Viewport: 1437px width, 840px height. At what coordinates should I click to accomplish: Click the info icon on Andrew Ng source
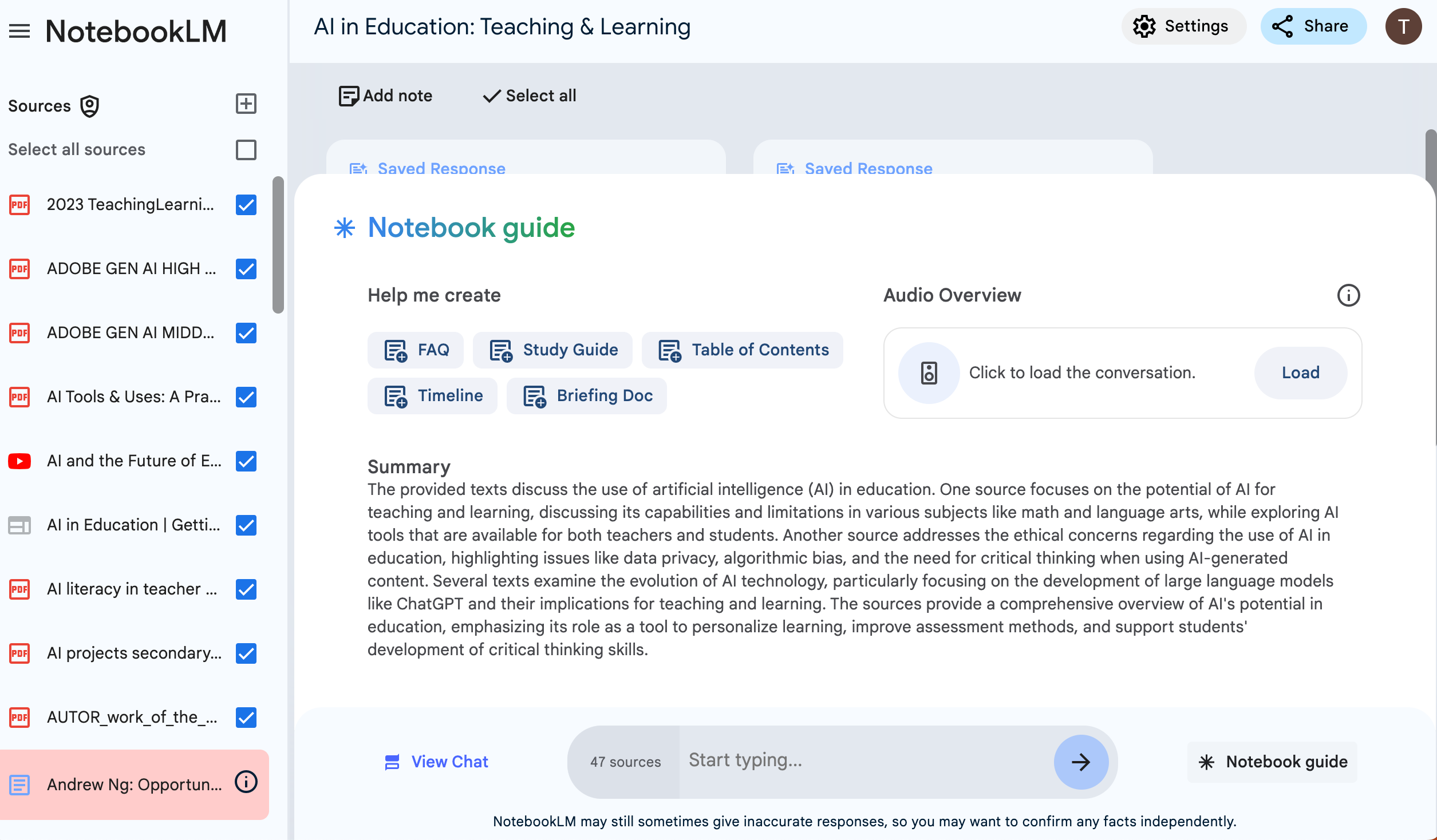pyautogui.click(x=246, y=782)
